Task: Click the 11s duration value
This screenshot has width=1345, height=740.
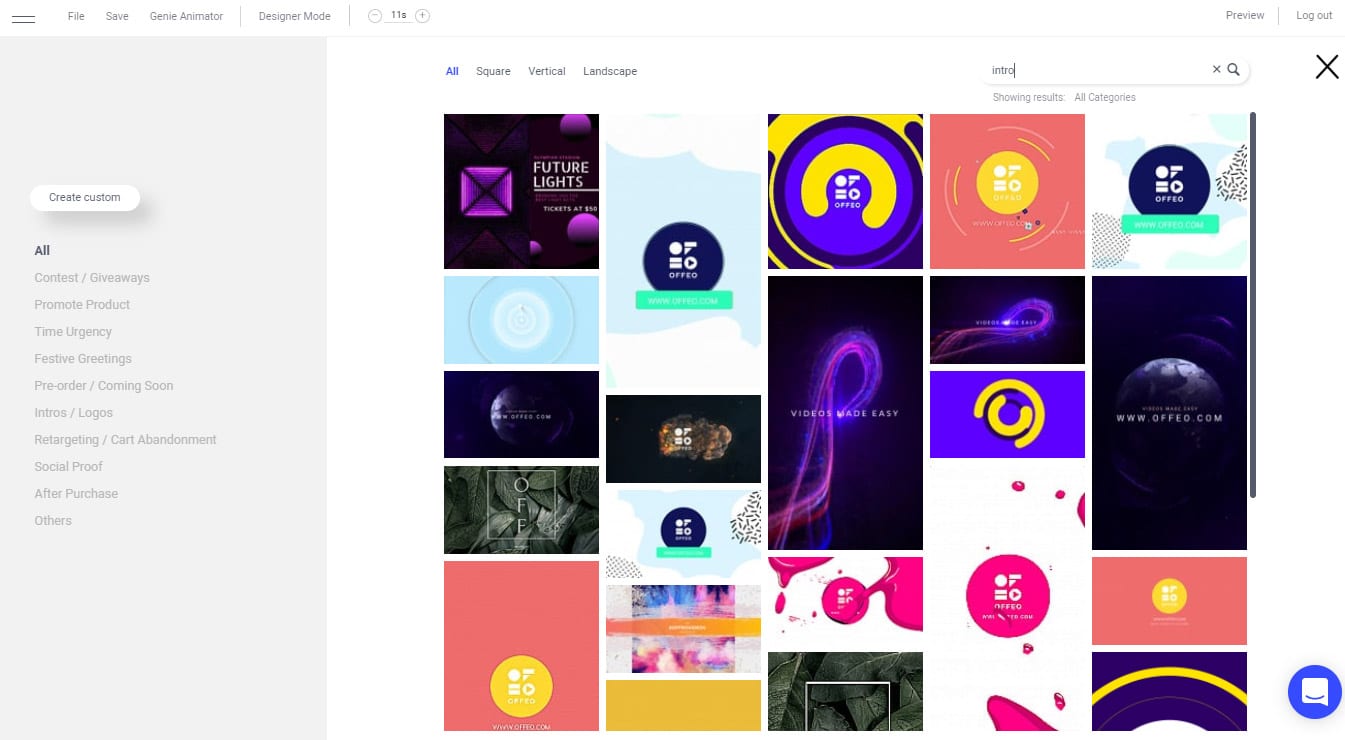Action: tap(399, 15)
